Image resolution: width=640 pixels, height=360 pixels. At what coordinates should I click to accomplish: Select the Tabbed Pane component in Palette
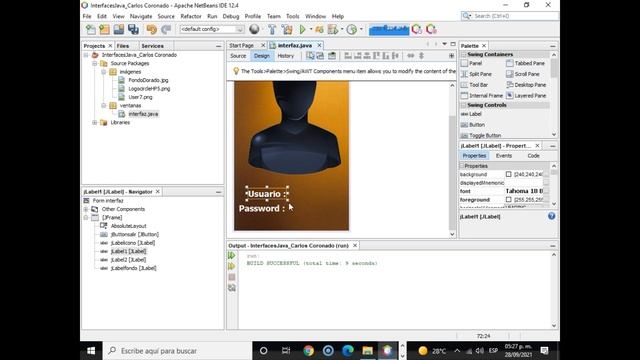526,63
